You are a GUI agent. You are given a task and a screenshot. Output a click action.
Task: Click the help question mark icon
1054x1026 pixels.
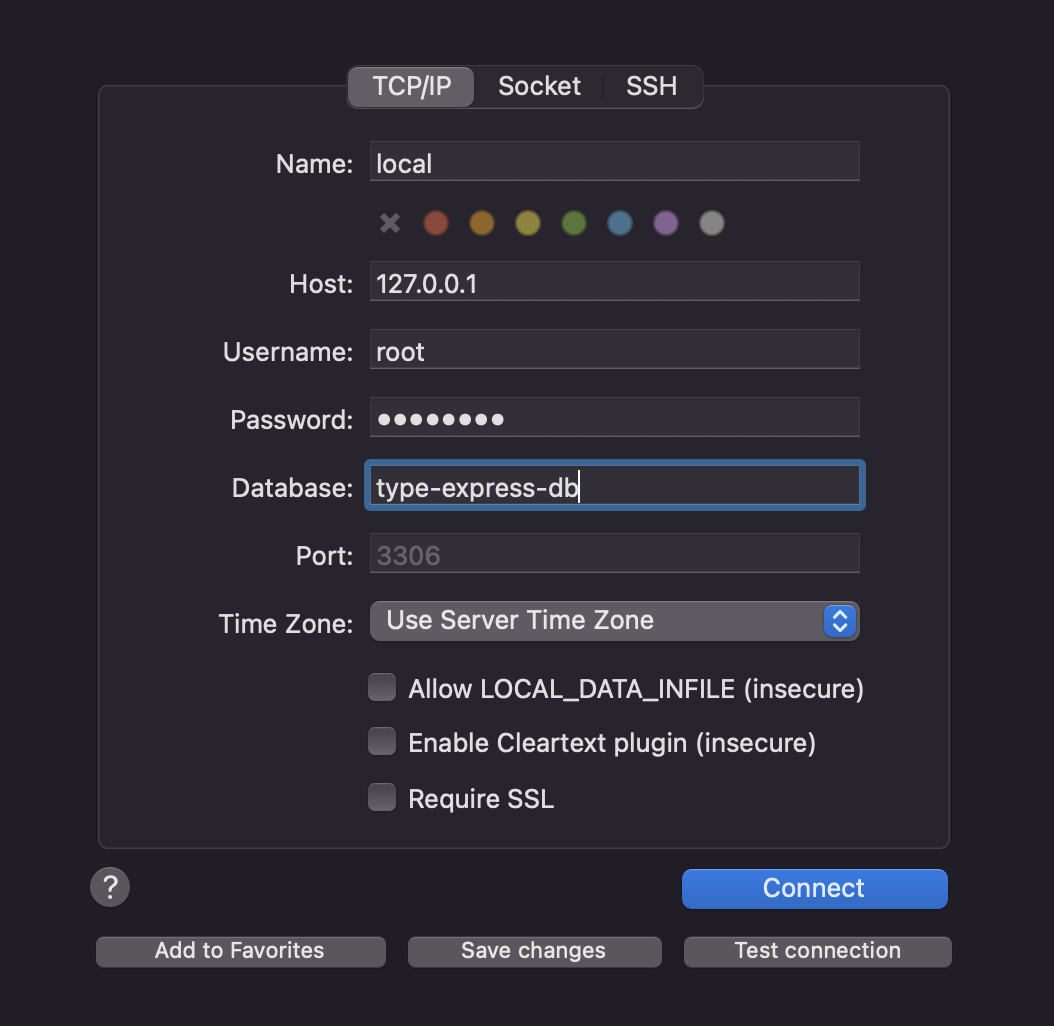[110, 887]
